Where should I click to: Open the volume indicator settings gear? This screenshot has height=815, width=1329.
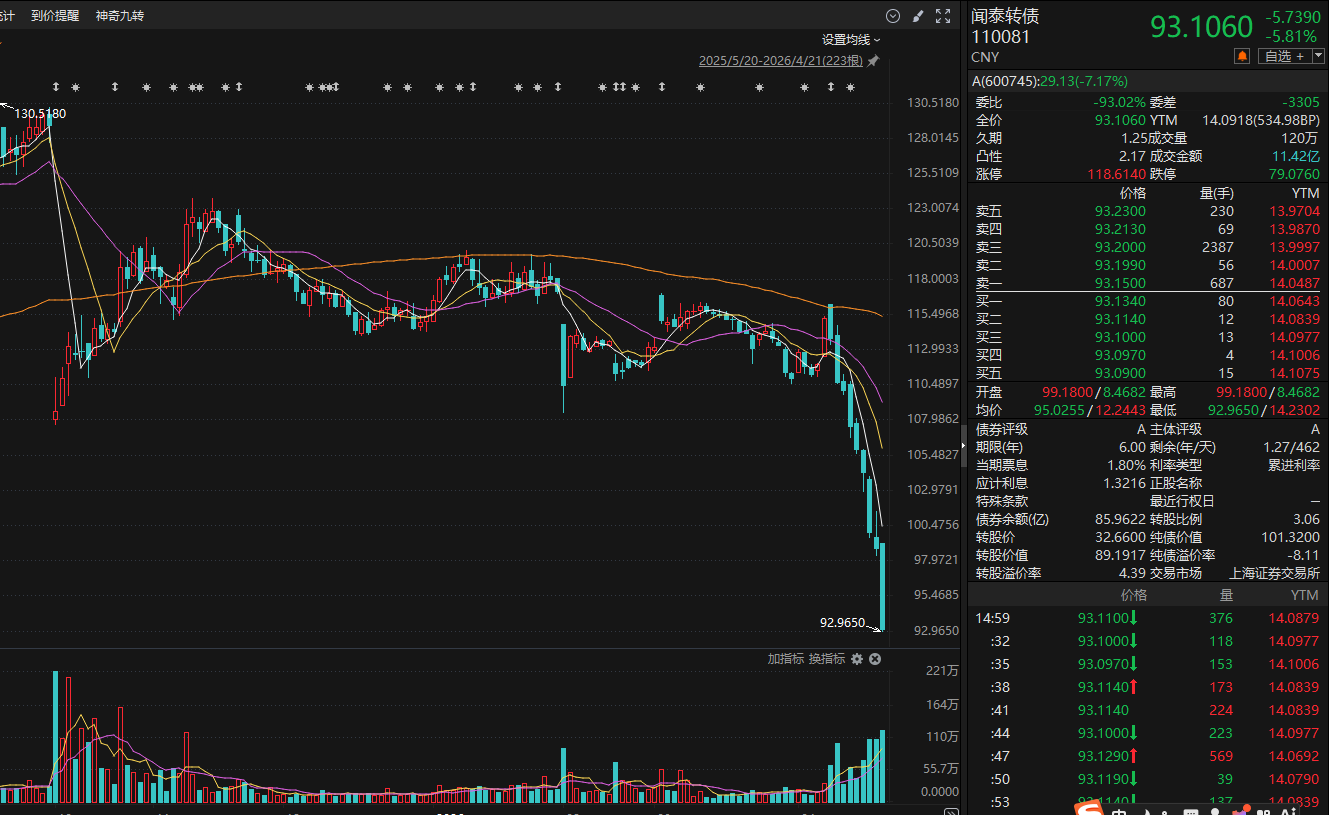[x=857, y=659]
